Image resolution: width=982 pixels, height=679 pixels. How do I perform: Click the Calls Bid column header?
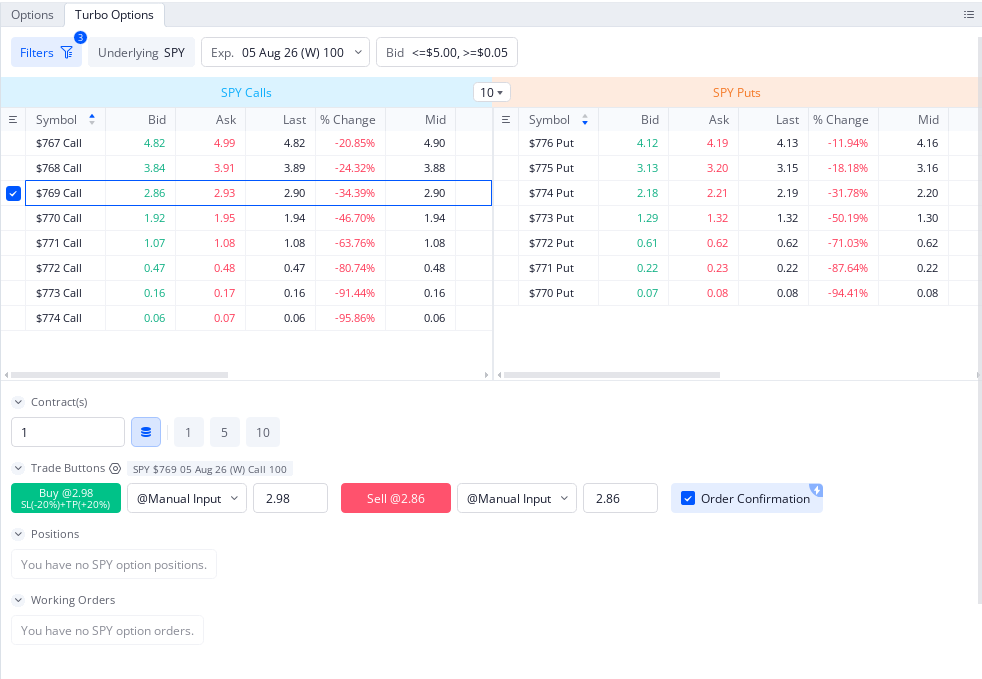click(141, 120)
